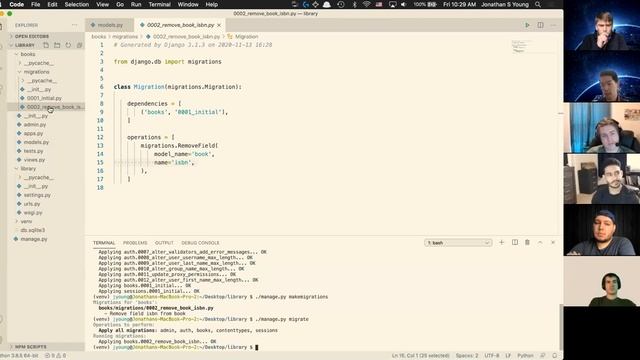Select db.sqlite3 file in explorer
The image size is (640, 360).
click(33, 230)
